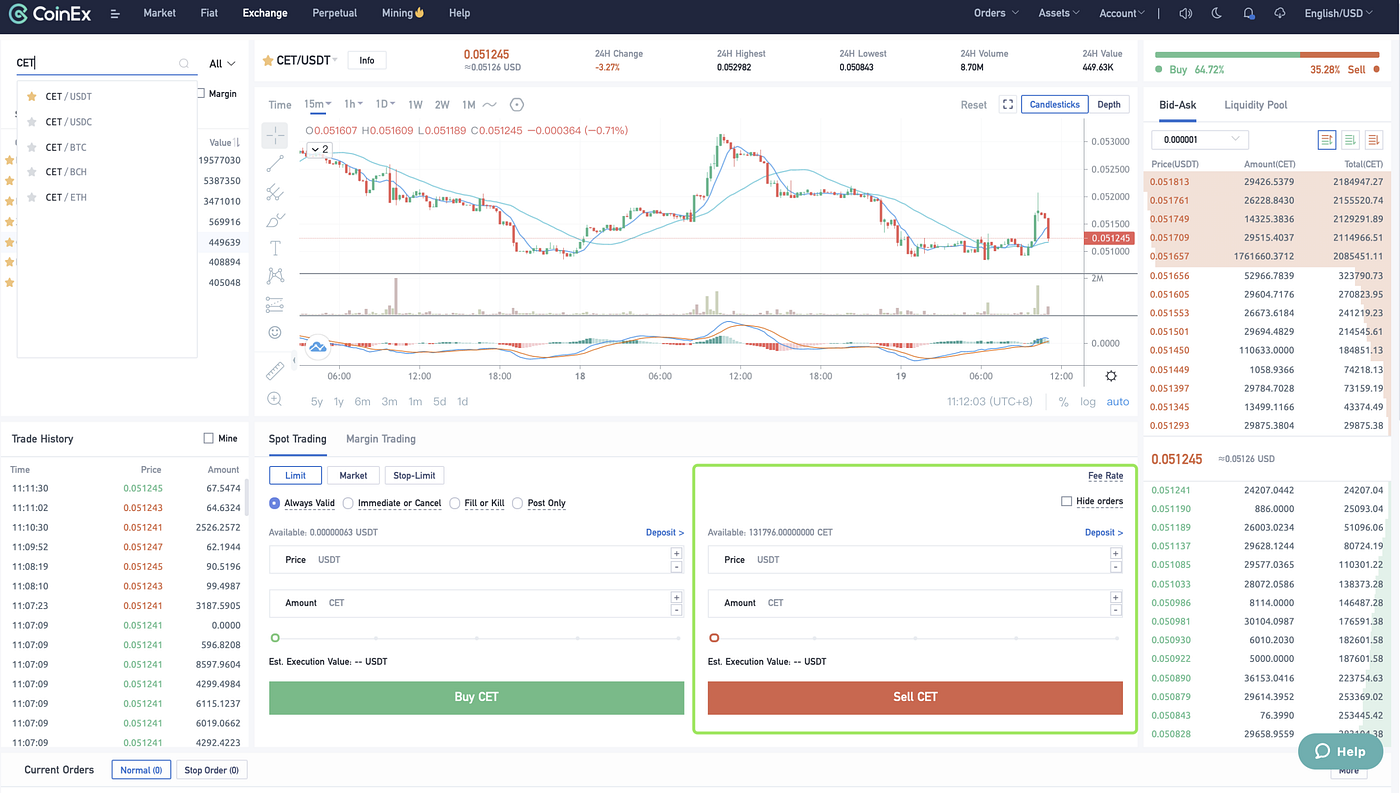The height and width of the screenshot is (793, 1400).
Task: Open the 1D interval dropdown
Action: (x=385, y=104)
